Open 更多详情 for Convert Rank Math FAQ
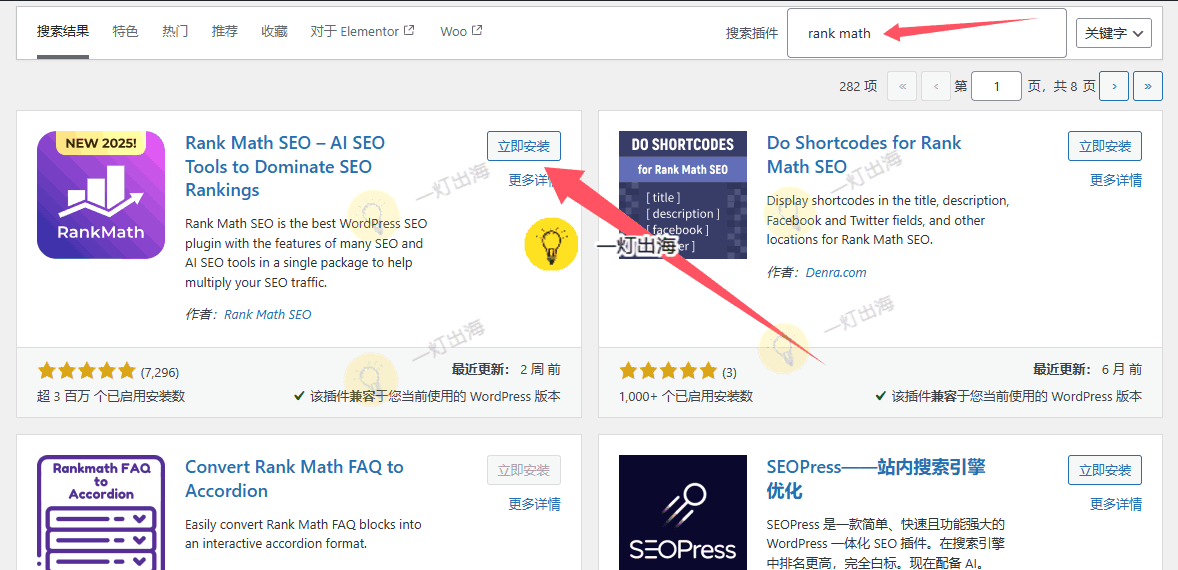This screenshot has height=570, width=1178. tap(534, 504)
